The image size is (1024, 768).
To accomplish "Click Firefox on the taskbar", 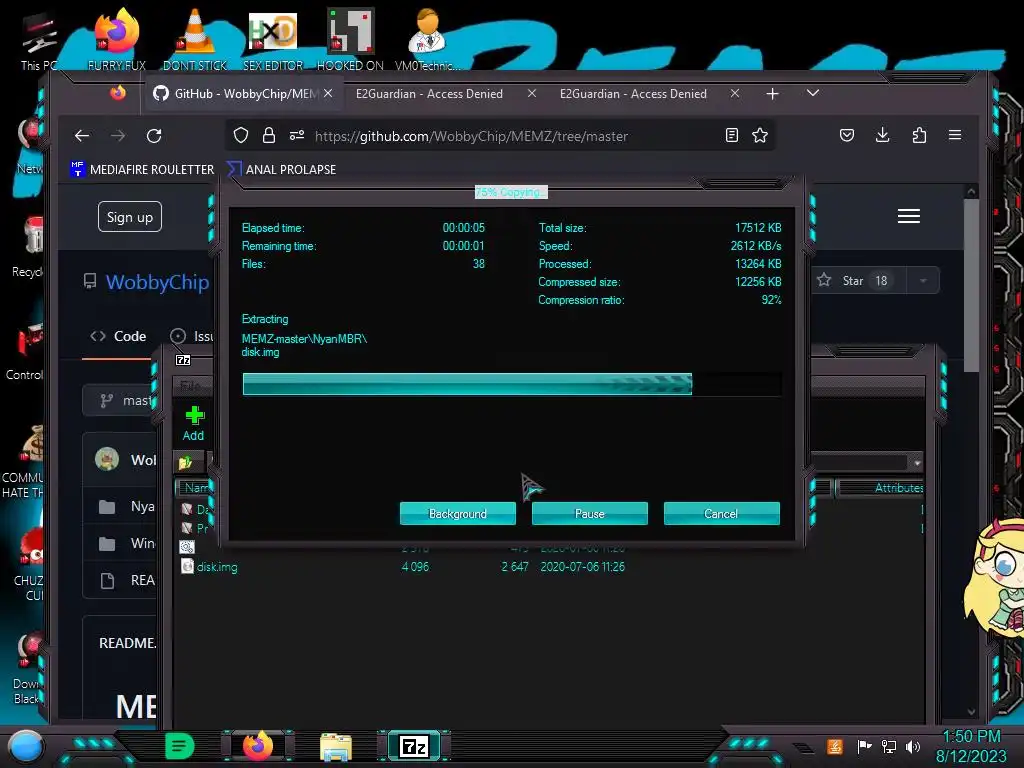I will (x=258, y=746).
